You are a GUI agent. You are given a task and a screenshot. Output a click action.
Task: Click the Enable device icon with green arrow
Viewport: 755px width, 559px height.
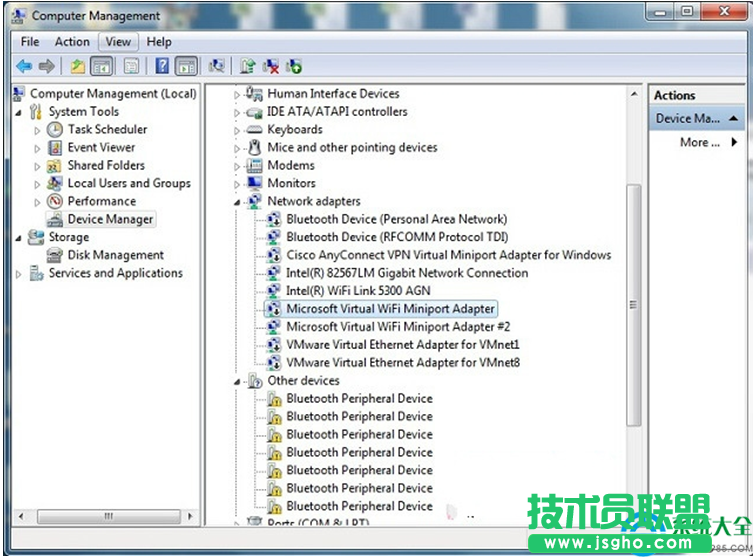pos(294,66)
